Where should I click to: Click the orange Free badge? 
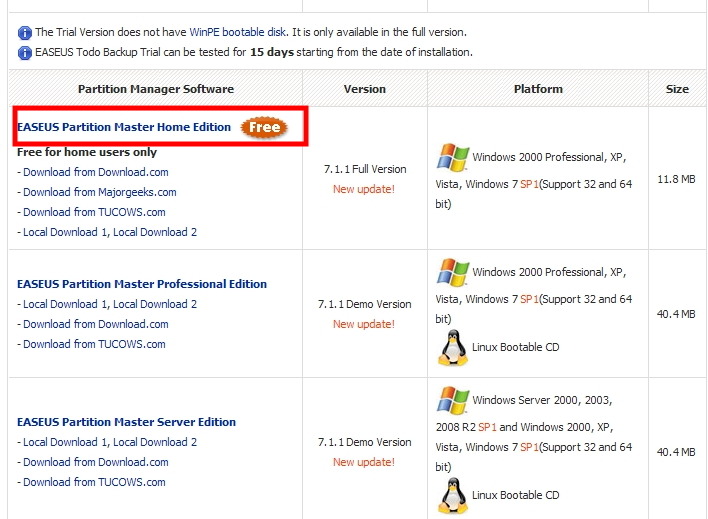(263, 127)
